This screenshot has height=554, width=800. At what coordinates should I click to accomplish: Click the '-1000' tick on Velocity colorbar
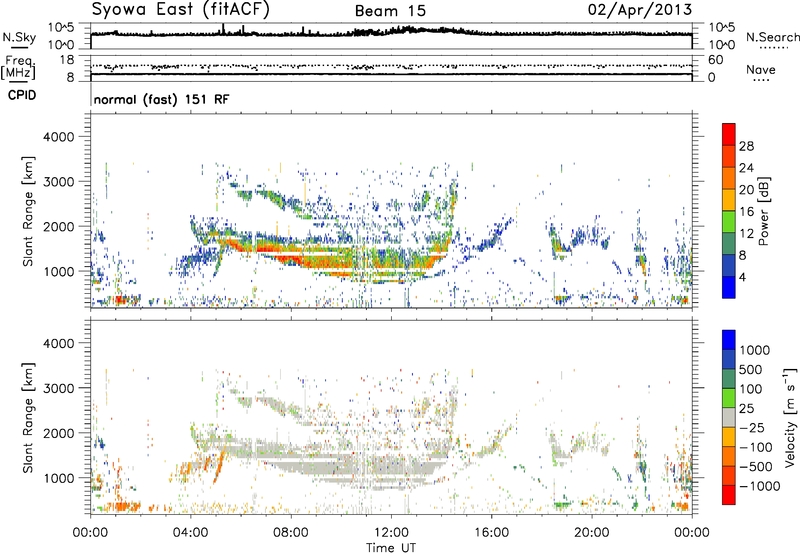(759, 486)
